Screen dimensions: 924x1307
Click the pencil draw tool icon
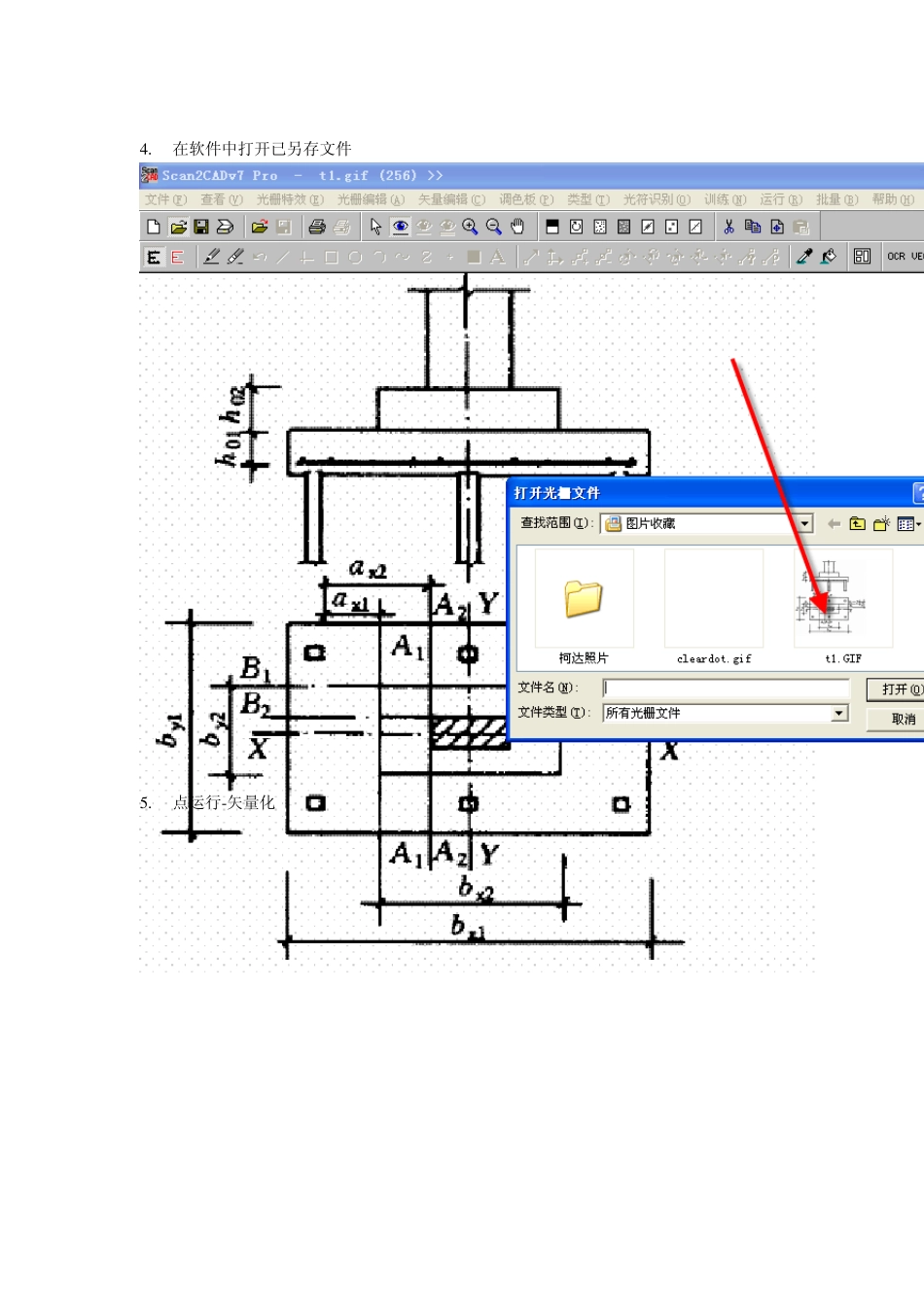tap(211, 257)
